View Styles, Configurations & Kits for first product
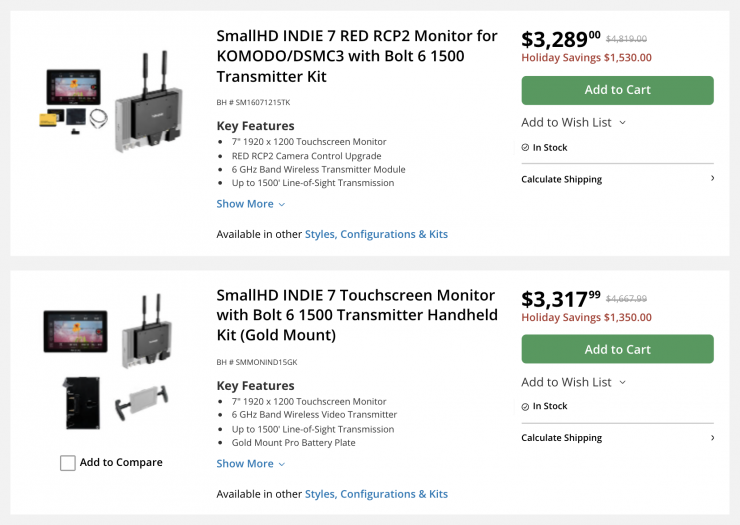Screen dimensions: 740x525 pyautogui.click(x=376, y=234)
